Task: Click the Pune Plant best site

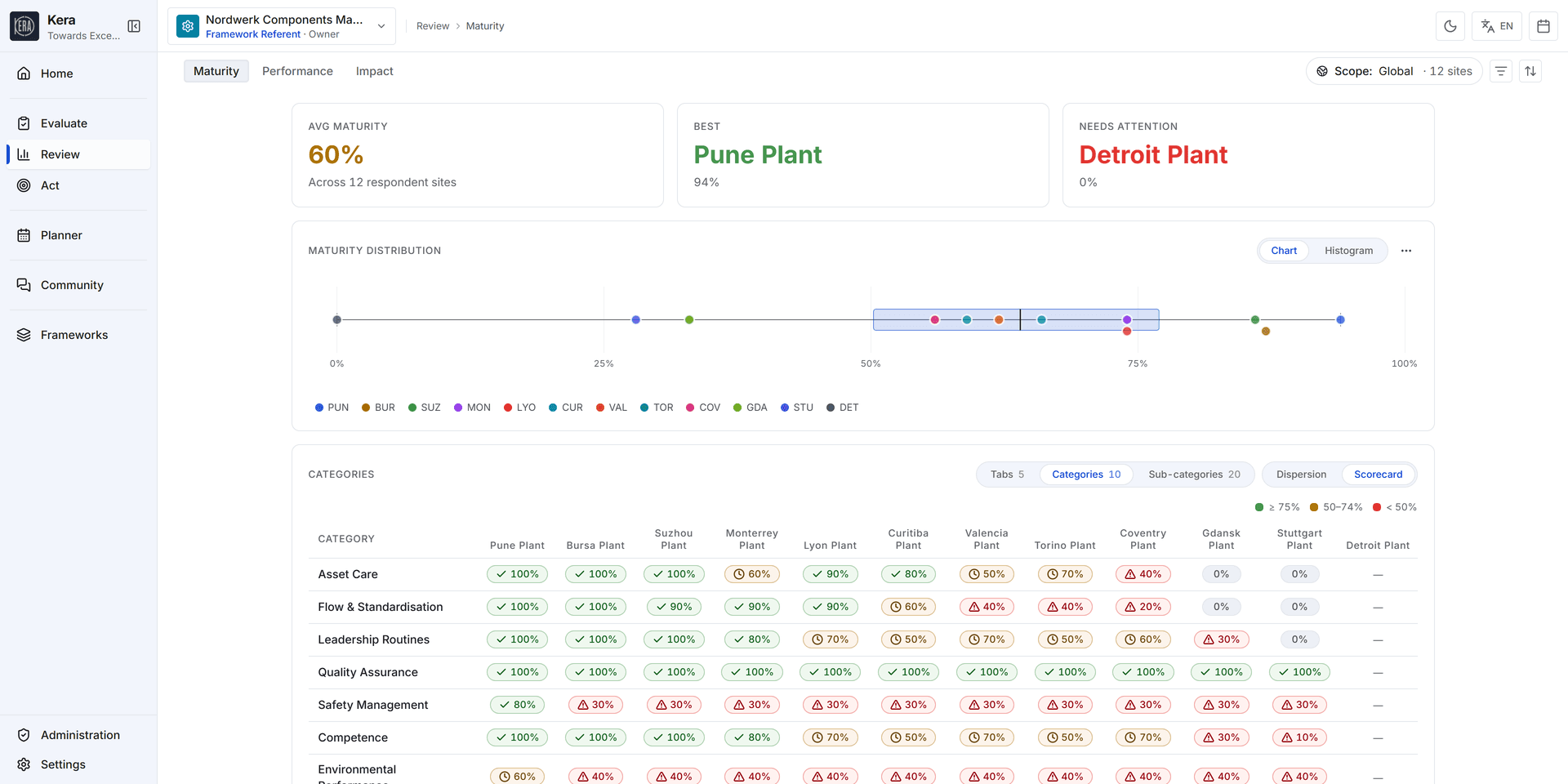Action: tap(757, 154)
